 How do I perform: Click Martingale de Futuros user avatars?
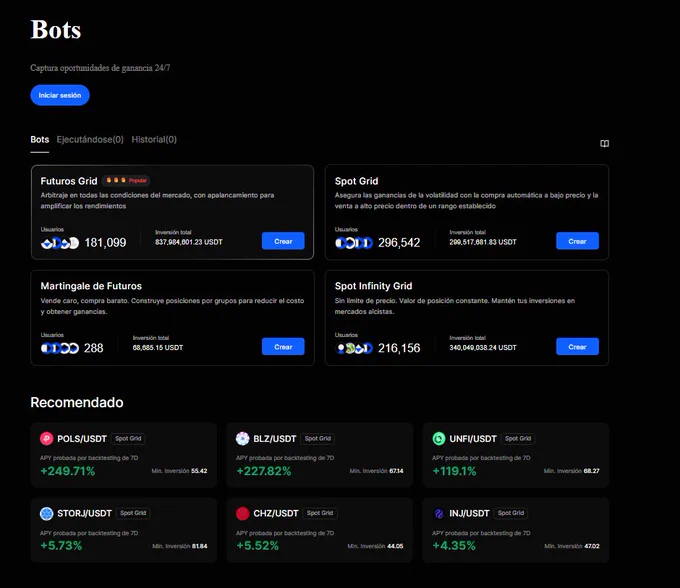click(60, 348)
